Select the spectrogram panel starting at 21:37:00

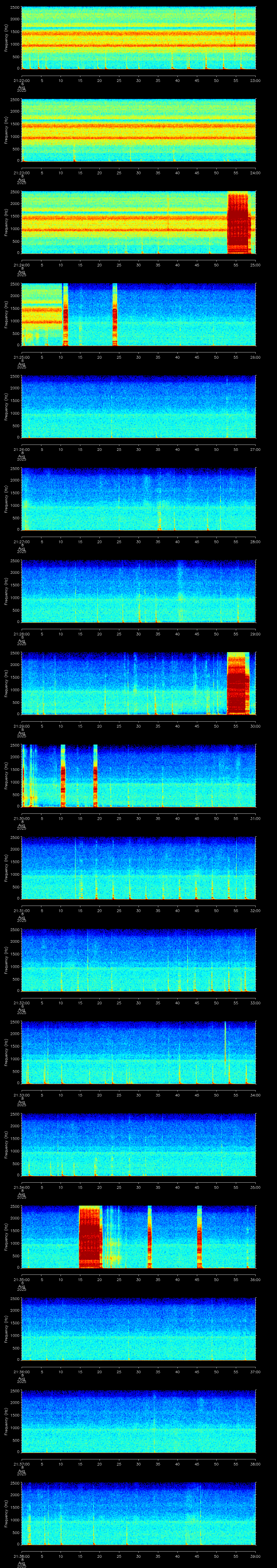pos(138,1421)
